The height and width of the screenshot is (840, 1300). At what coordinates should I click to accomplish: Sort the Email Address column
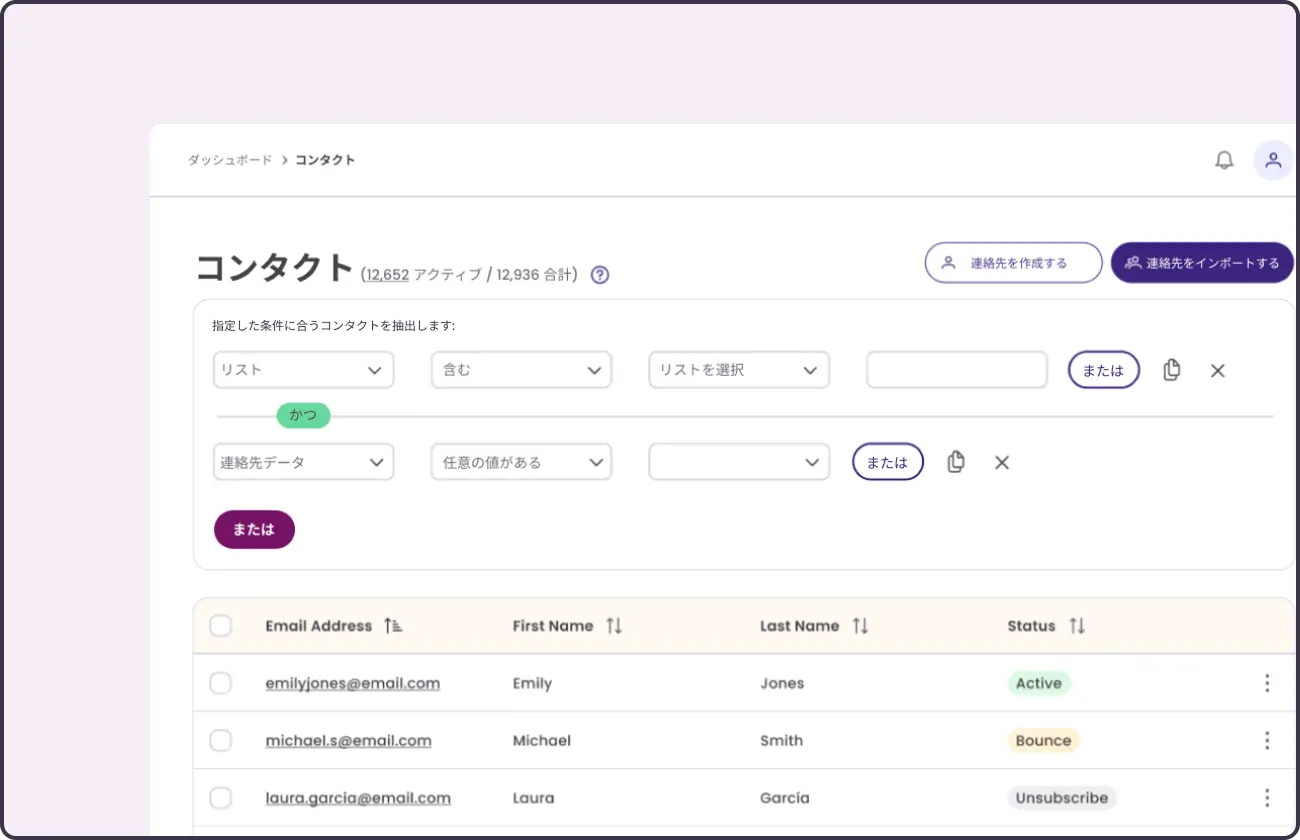point(393,625)
